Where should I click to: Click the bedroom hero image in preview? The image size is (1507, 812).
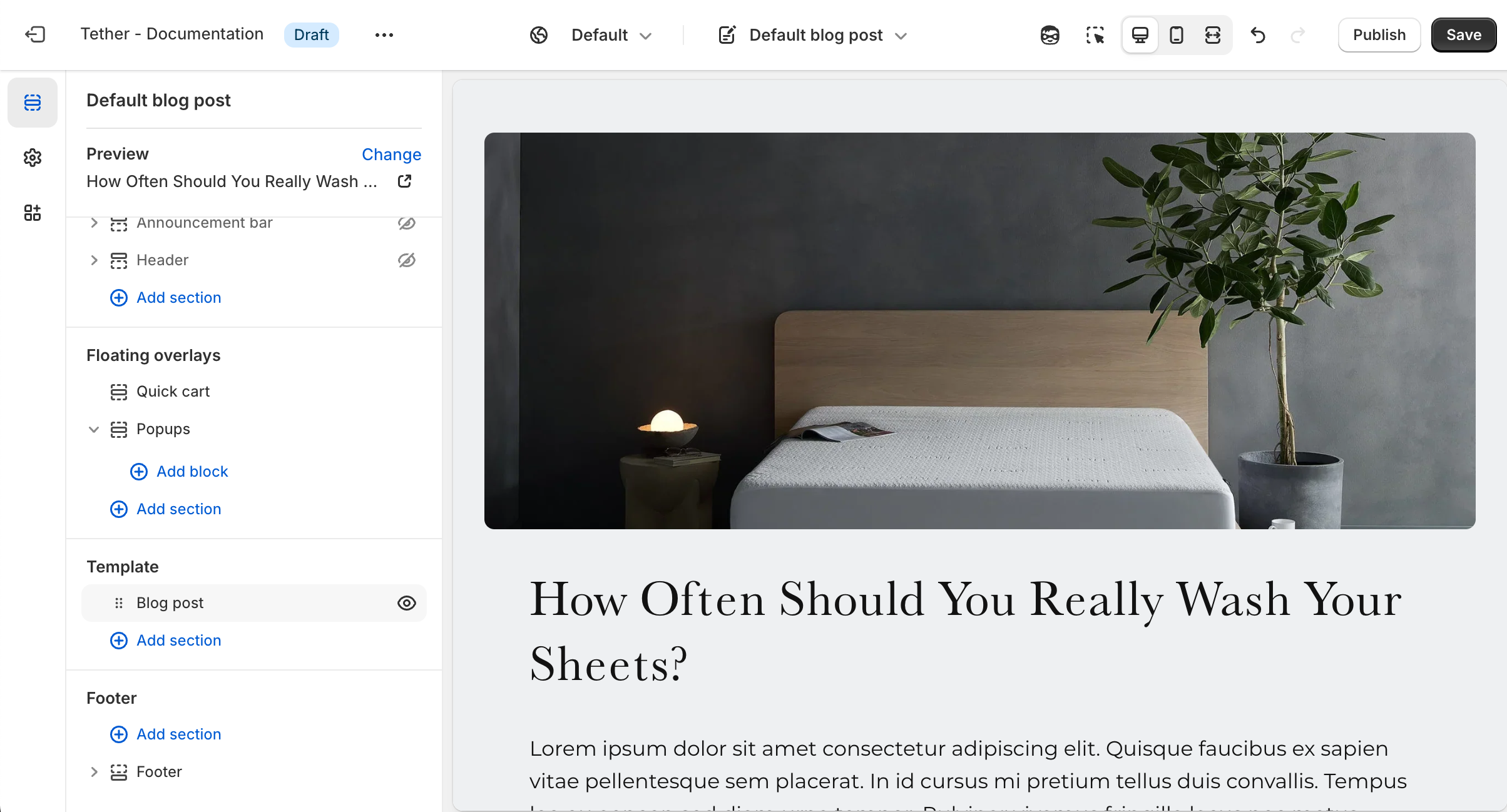click(979, 330)
